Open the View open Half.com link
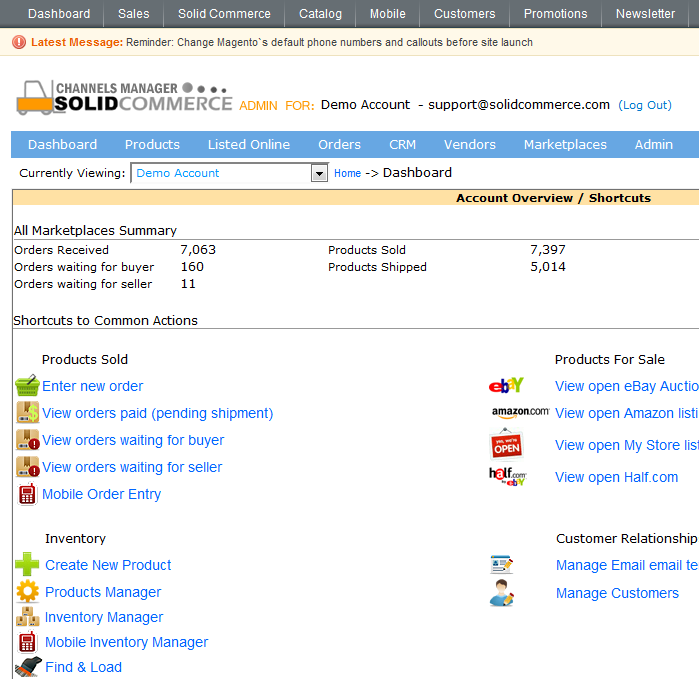The width and height of the screenshot is (699, 679). pos(617,477)
